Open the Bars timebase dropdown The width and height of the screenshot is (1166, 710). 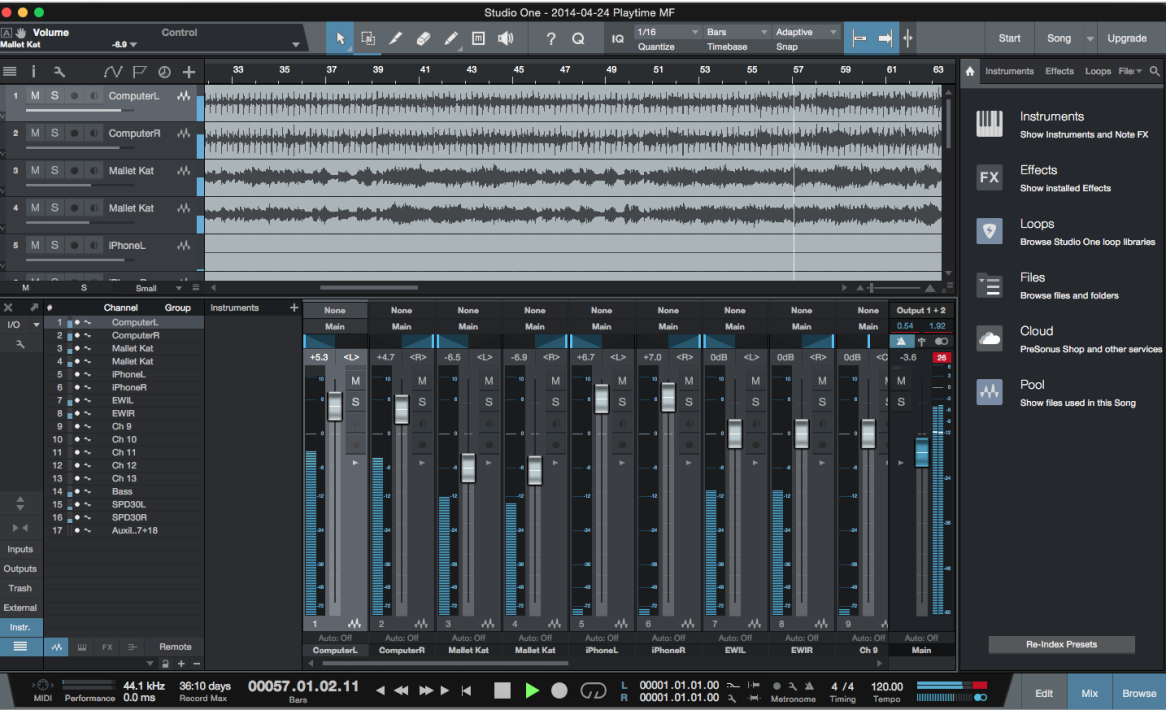736,32
